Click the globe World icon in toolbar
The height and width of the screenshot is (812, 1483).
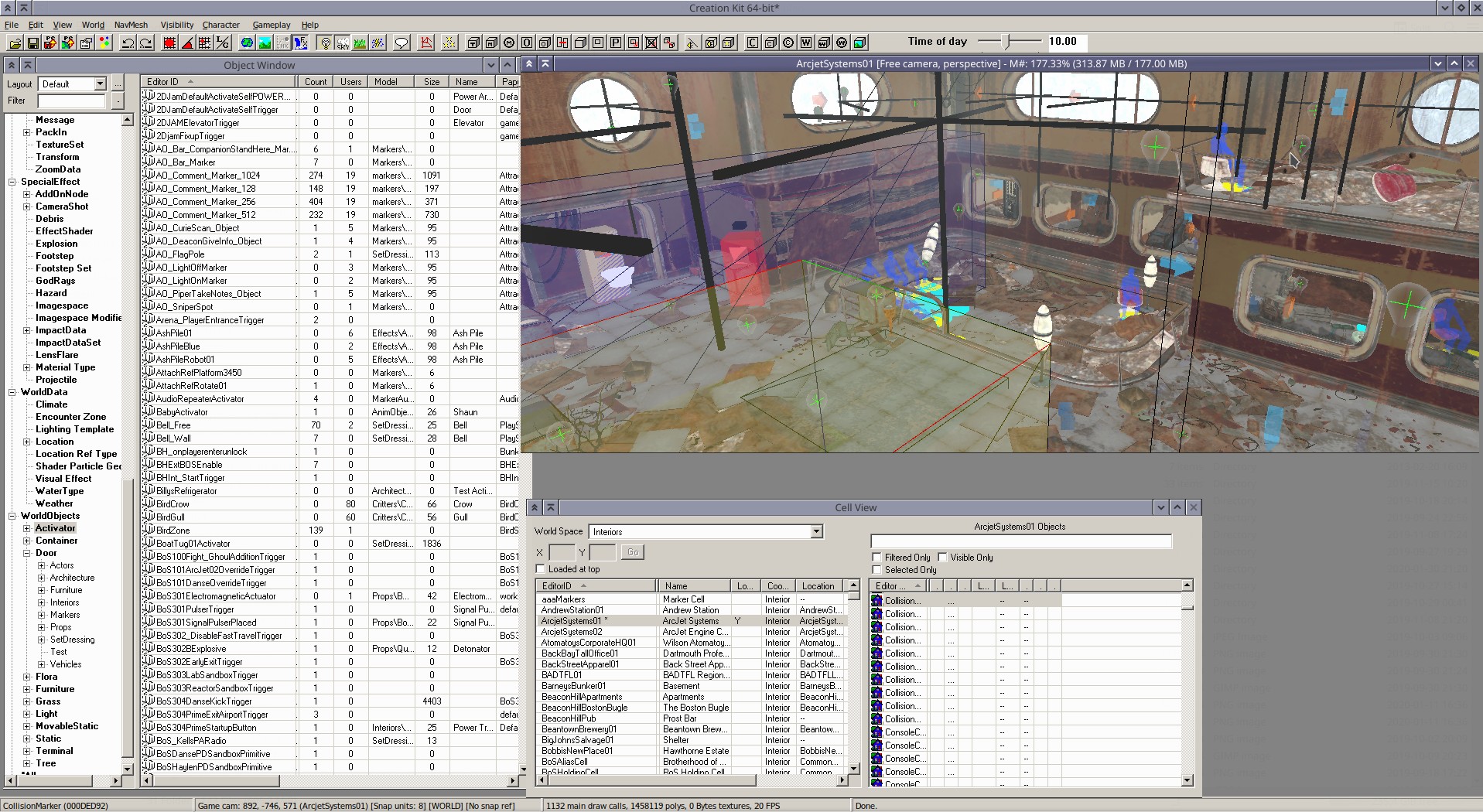[x=247, y=43]
